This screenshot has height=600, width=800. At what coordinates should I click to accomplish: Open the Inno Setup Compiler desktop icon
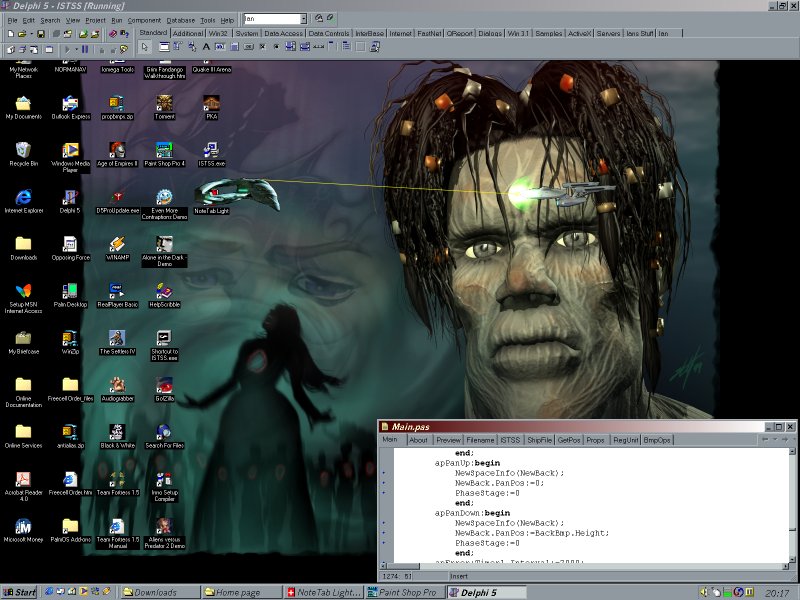click(x=164, y=487)
